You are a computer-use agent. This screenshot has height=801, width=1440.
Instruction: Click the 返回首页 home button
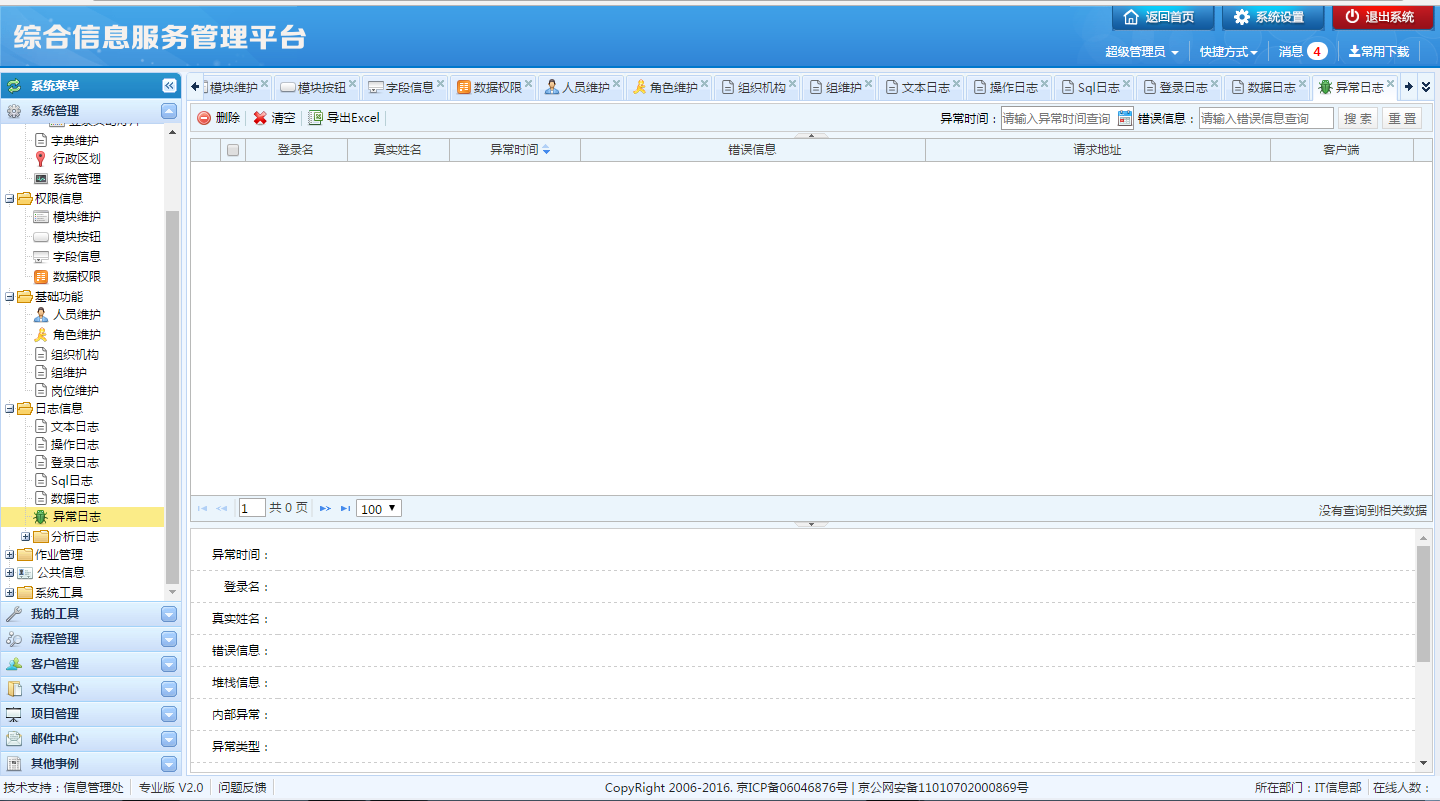tap(1162, 17)
